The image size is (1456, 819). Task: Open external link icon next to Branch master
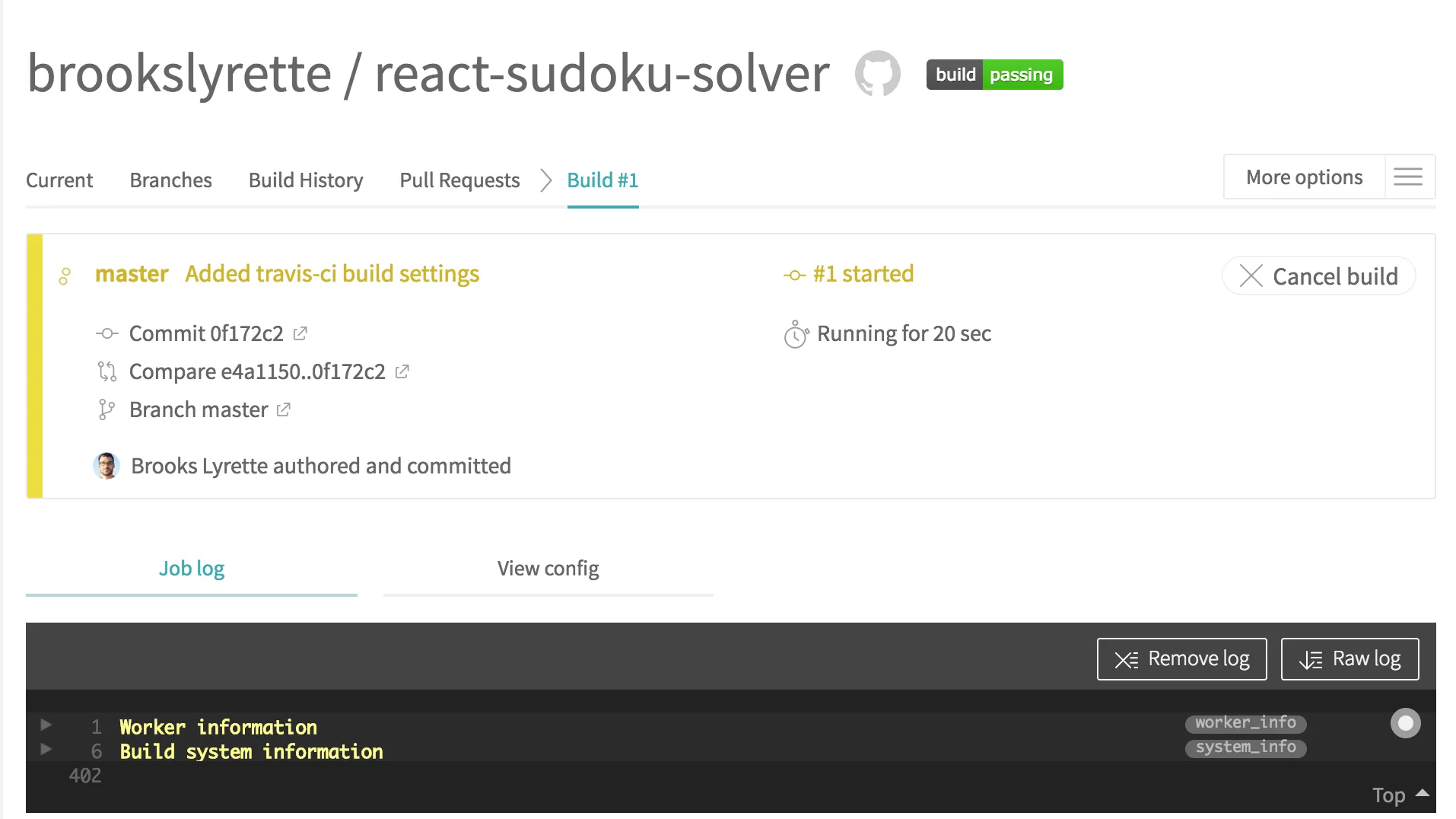pos(284,409)
